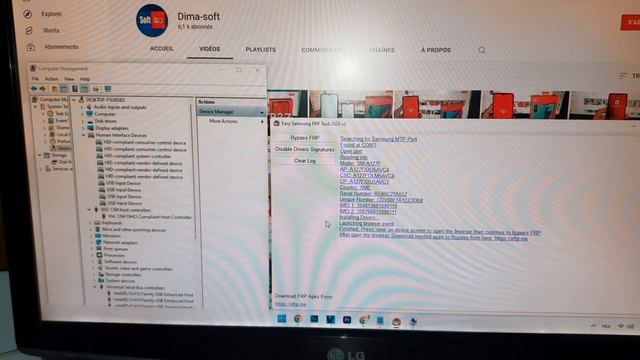The height and width of the screenshot is (360, 640).
Task: Click the first video thumbnail
Action: pos(288,104)
